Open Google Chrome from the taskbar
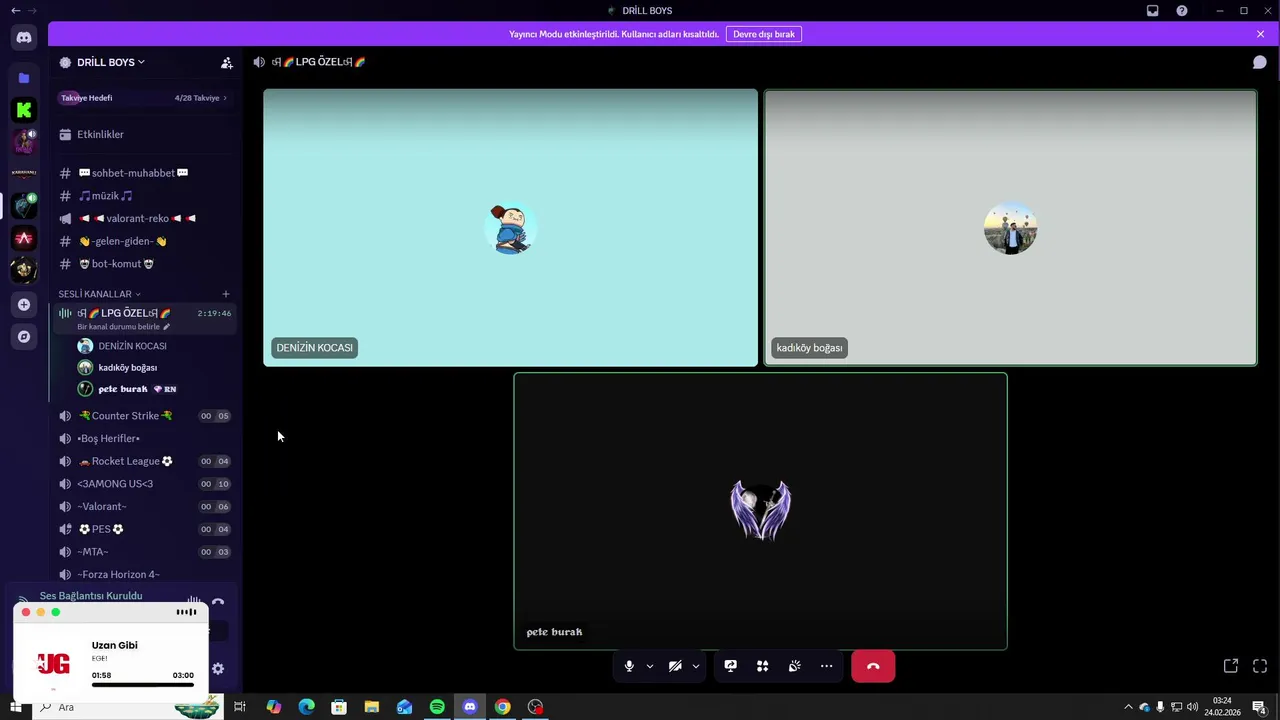The width and height of the screenshot is (1280, 720). tap(503, 707)
